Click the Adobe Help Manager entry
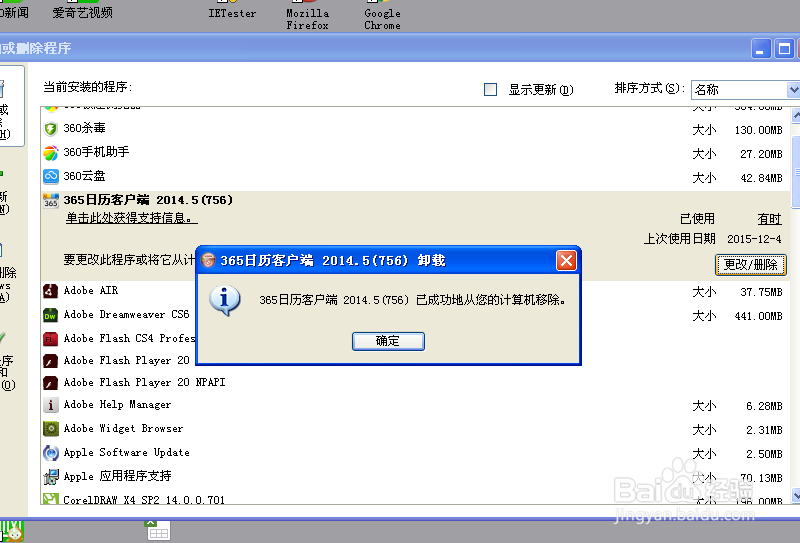800x543 pixels. coord(117,405)
